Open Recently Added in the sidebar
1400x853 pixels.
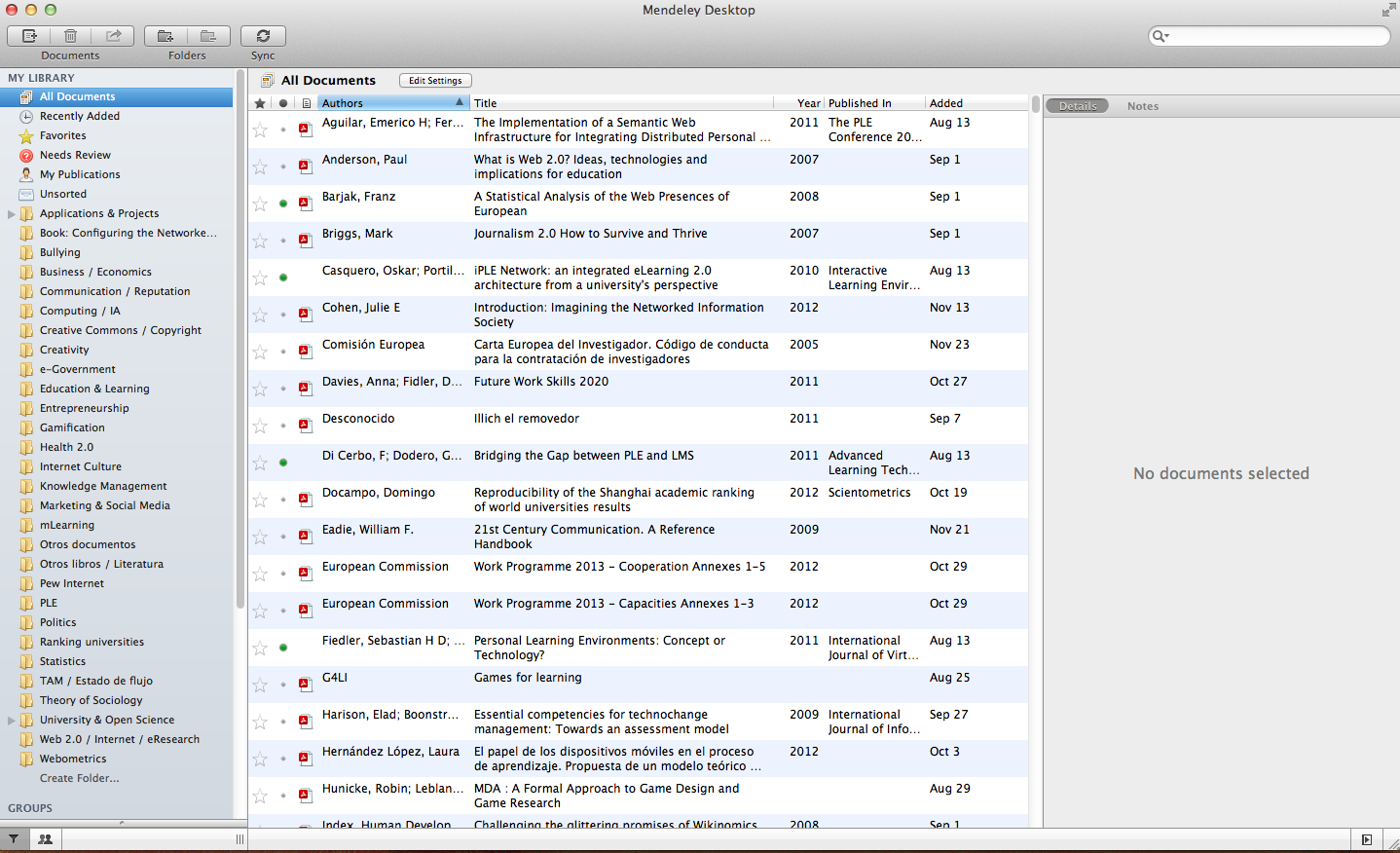pyautogui.click(x=80, y=116)
